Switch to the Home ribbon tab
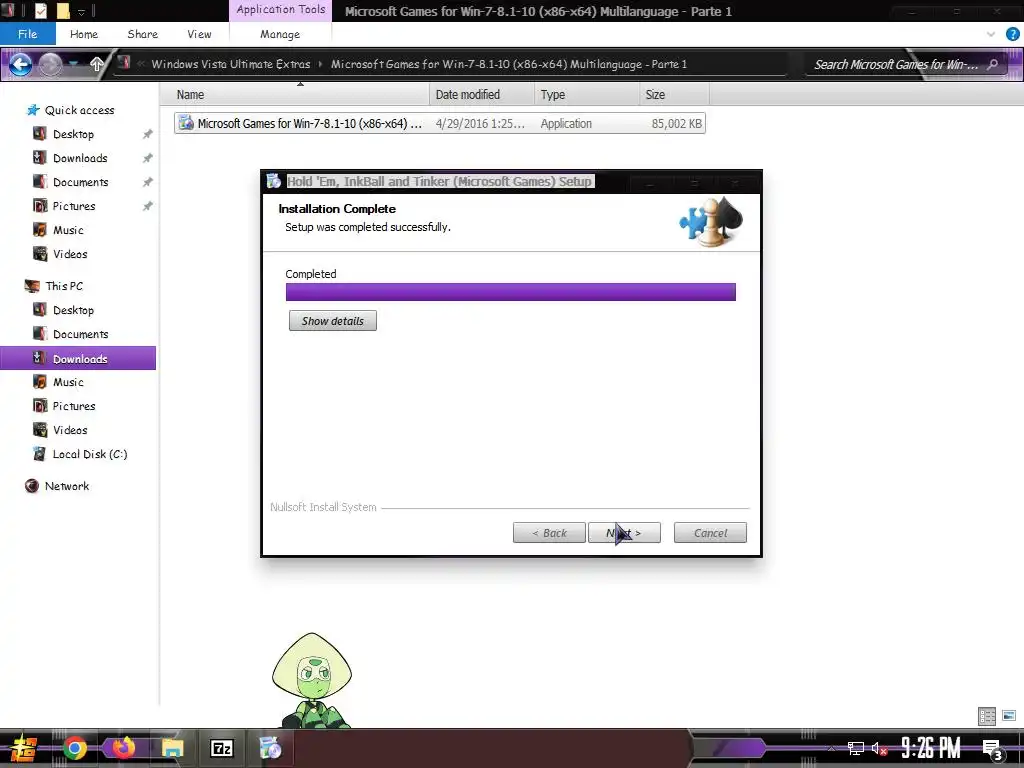1024x768 pixels. (84, 34)
